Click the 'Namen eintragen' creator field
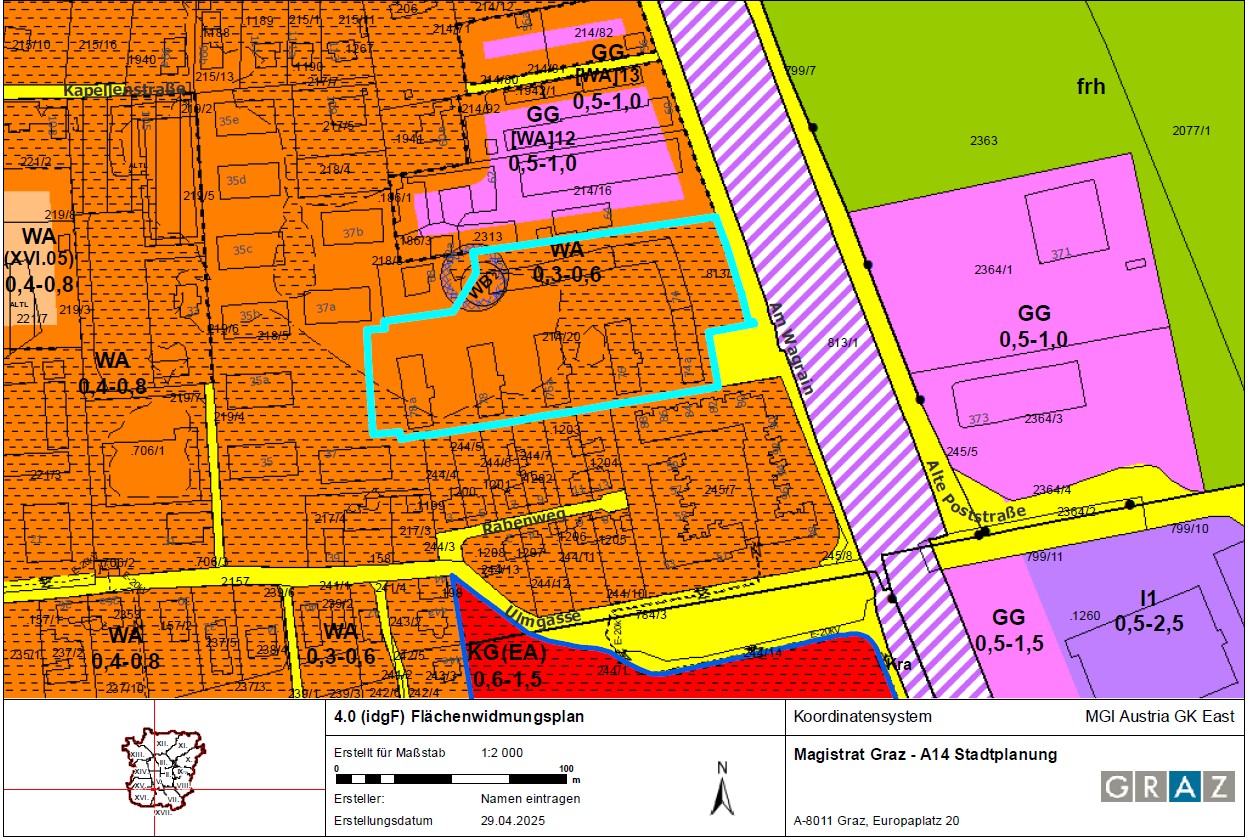 coord(530,799)
